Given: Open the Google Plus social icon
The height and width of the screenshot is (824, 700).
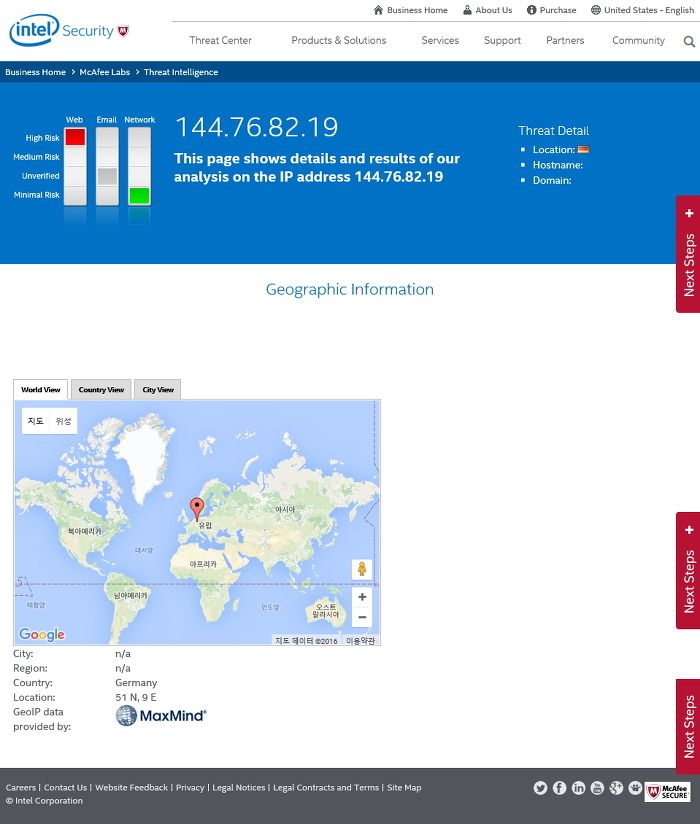Looking at the screenshot, I should (616, 788).
